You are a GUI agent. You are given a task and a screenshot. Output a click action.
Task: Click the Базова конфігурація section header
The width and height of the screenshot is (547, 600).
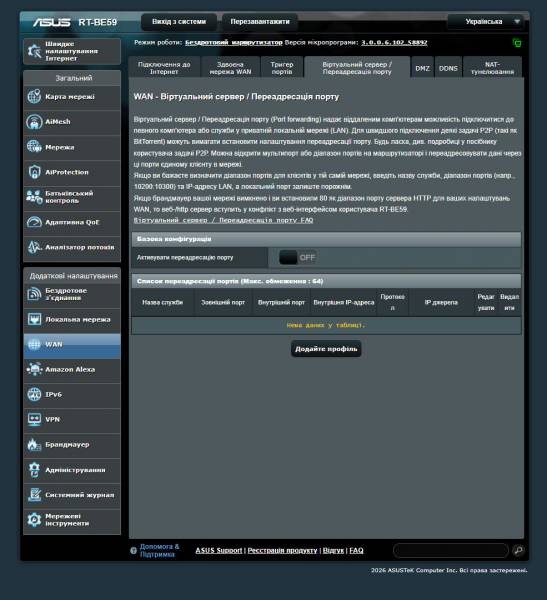(x=326, y=239)
